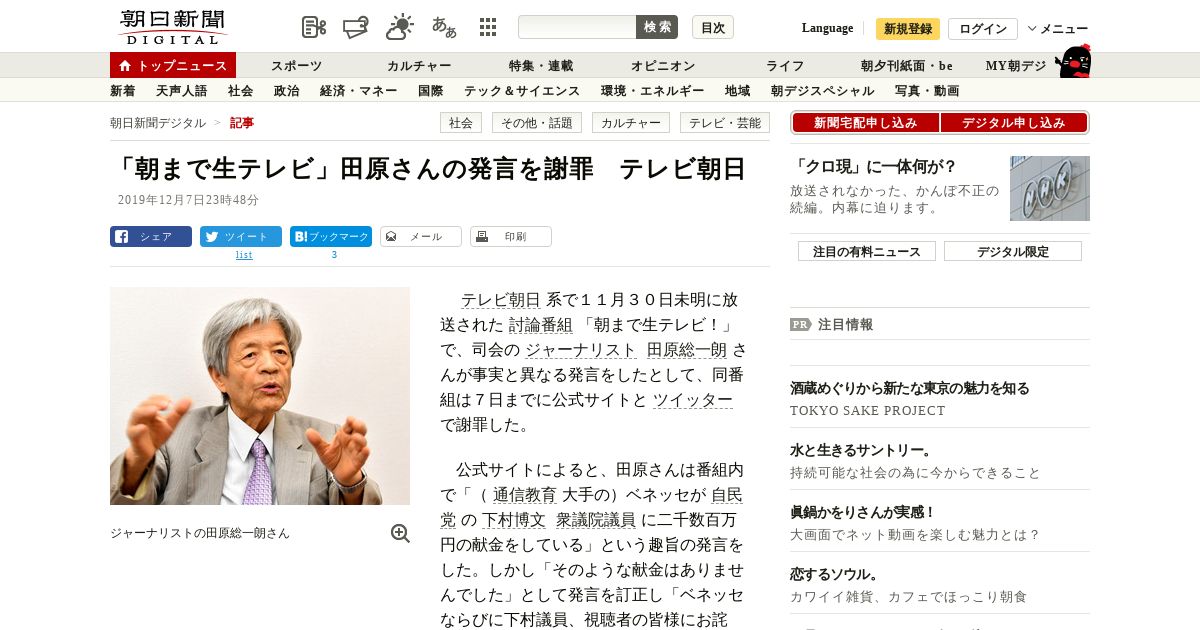This screenshot has height=630, width=1200.
Task: Click the bird mascot character icon
Action: (x=1073, y=61)
